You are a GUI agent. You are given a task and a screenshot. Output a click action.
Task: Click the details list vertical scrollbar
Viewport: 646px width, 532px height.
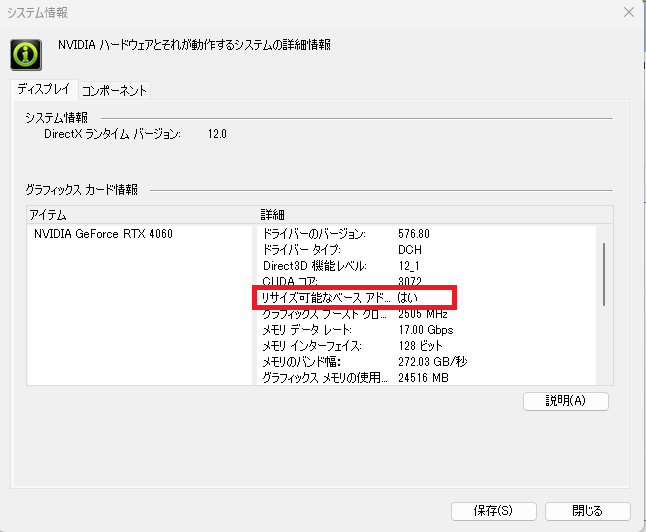point(604,274)
